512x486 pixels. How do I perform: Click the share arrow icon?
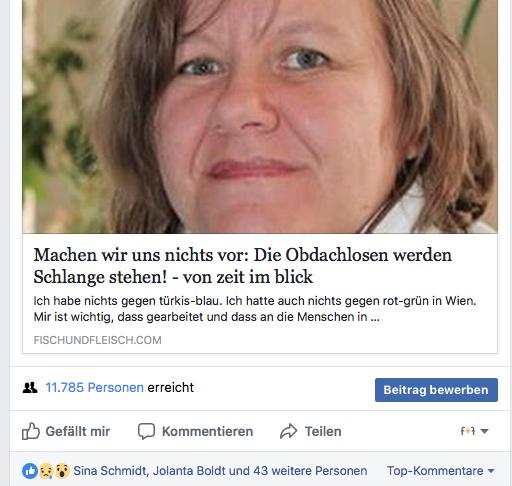(288, 431)
